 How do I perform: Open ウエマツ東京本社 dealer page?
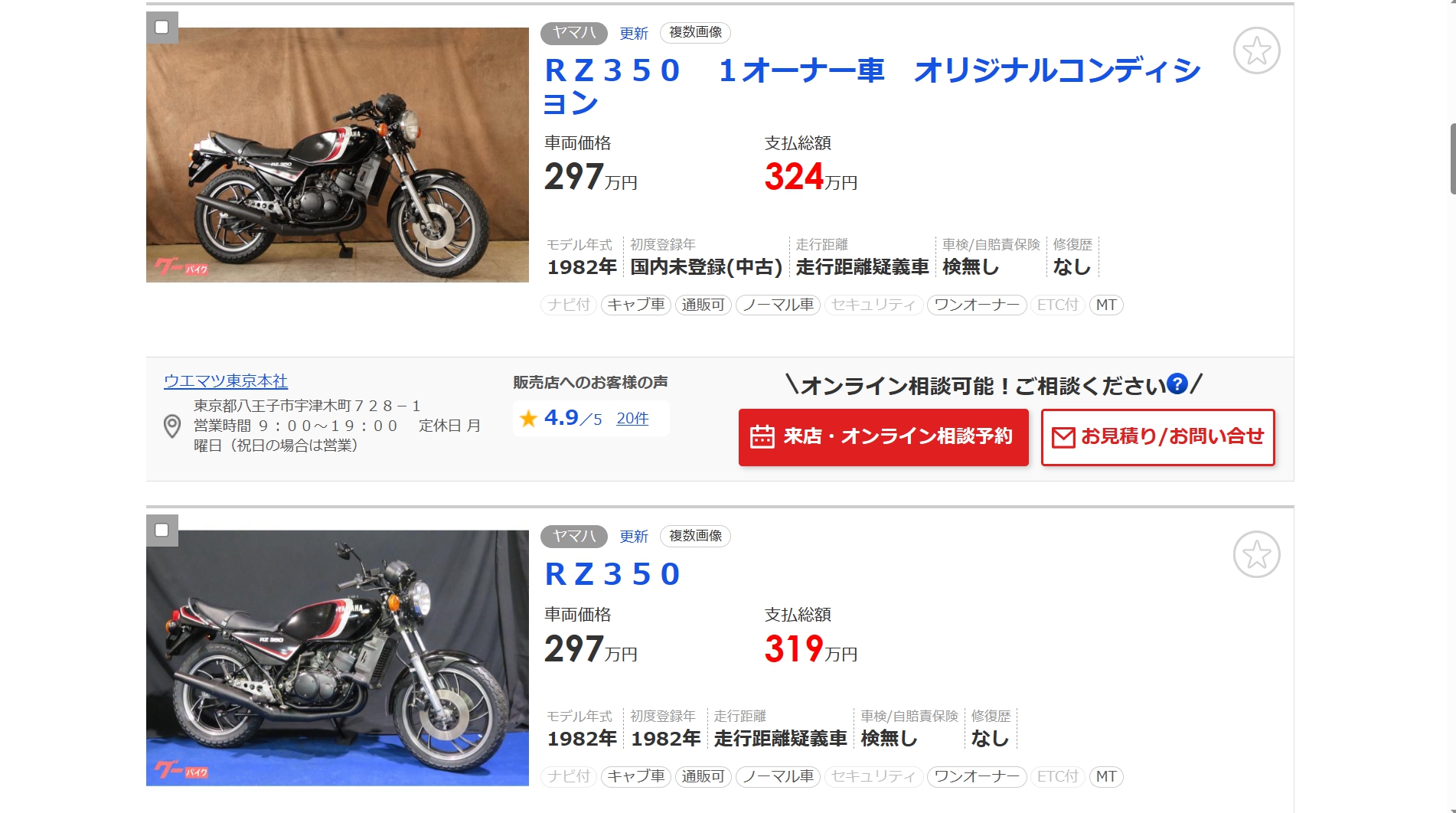coord(226,380)
